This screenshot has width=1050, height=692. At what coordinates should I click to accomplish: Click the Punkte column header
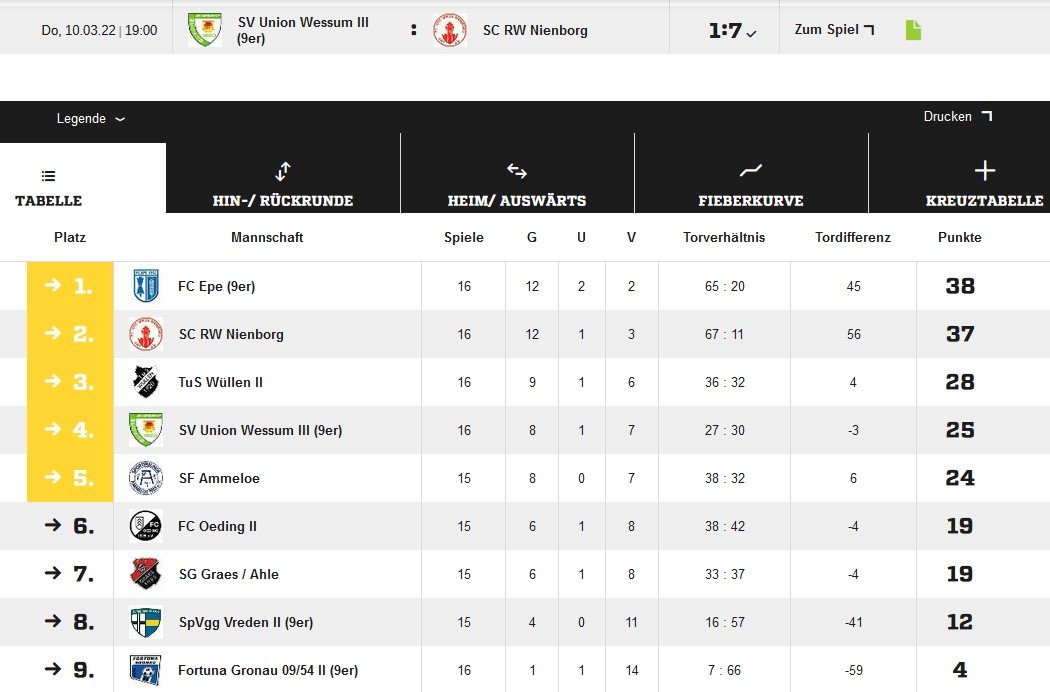[x=959, y=237]
